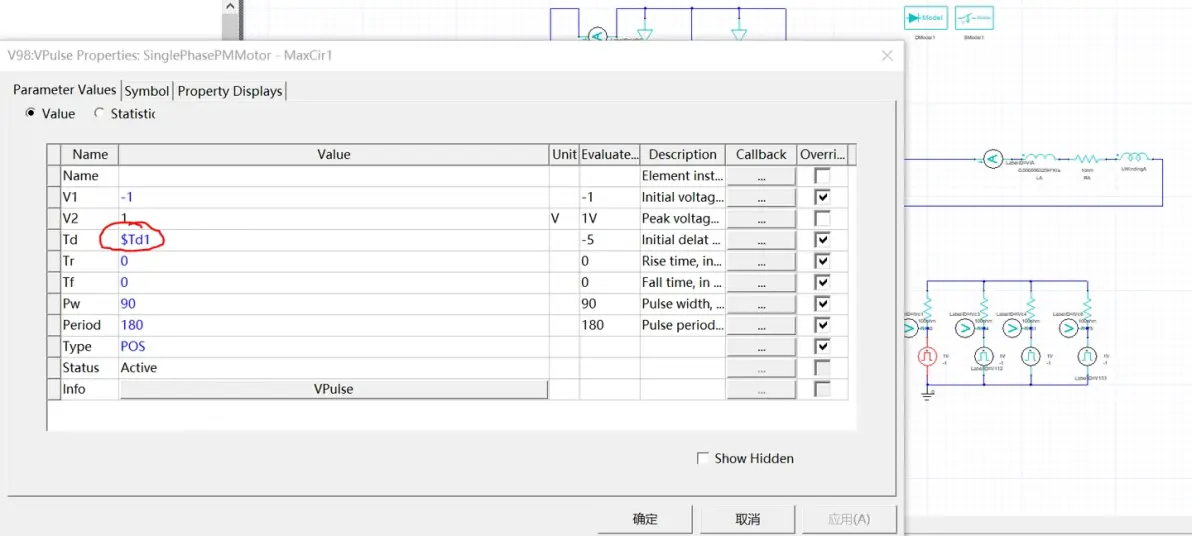Click the VPulse info button
The height and width of the screenshot is (536, 1192).
pos(334,389)
